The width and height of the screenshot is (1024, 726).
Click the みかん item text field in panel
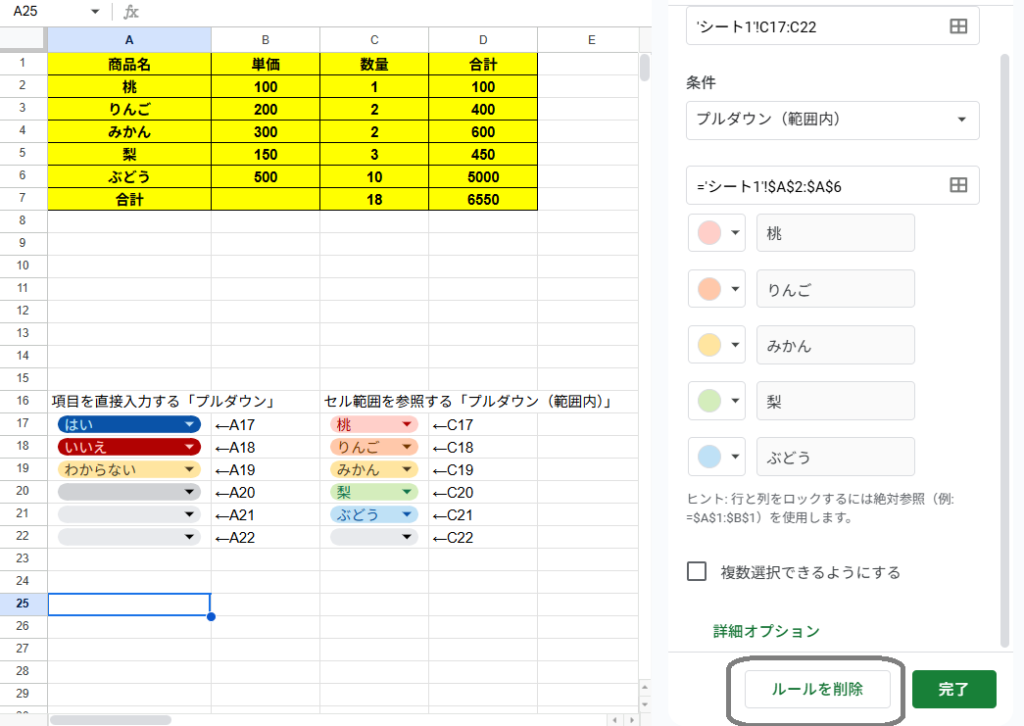click(835, 345)
